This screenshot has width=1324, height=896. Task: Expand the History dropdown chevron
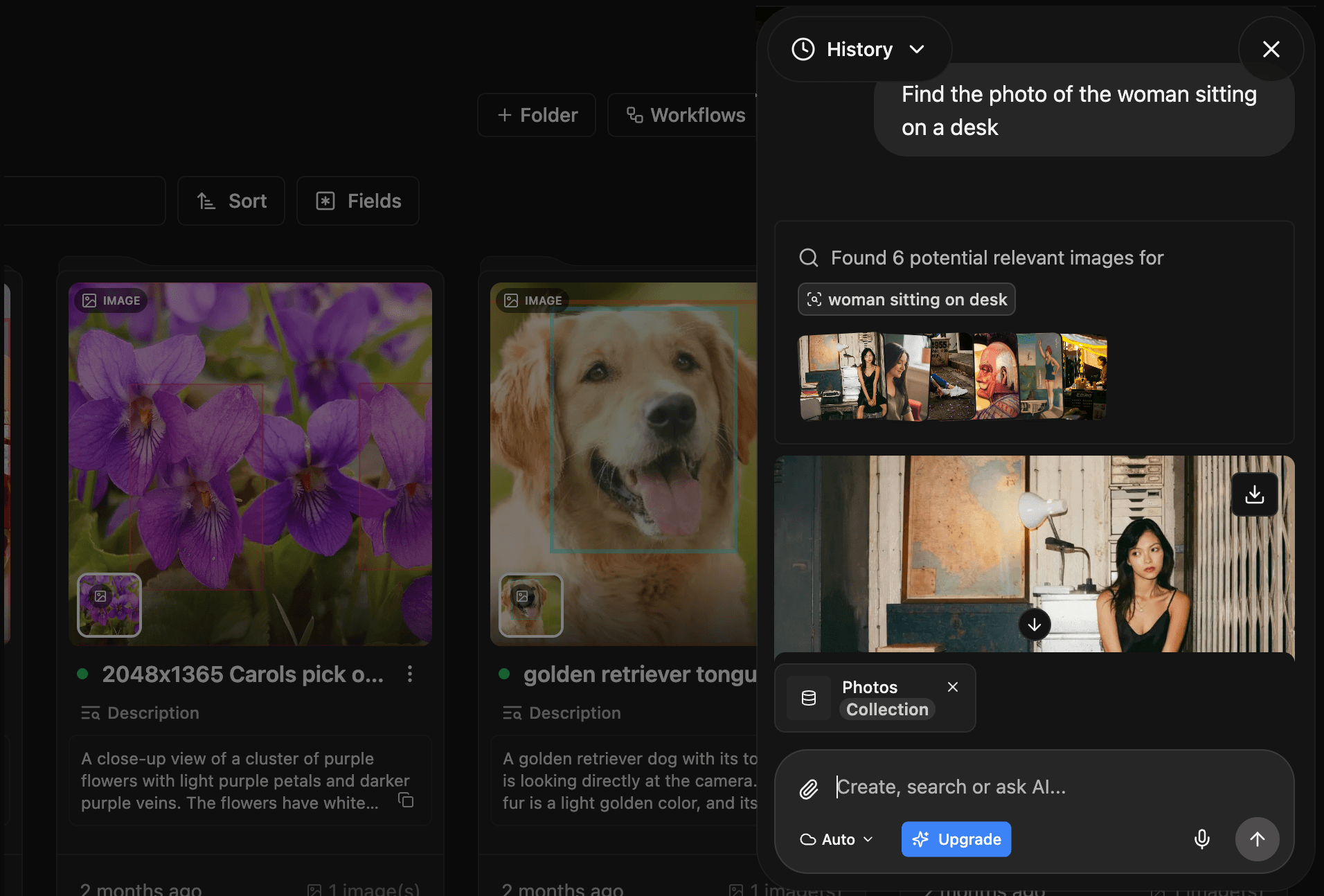tap(918, 49)
